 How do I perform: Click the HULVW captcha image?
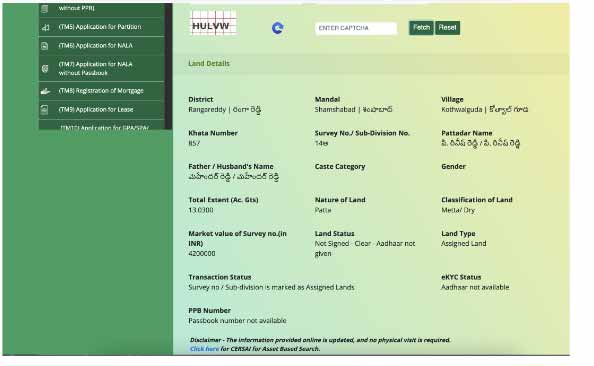tap(213, 23)
